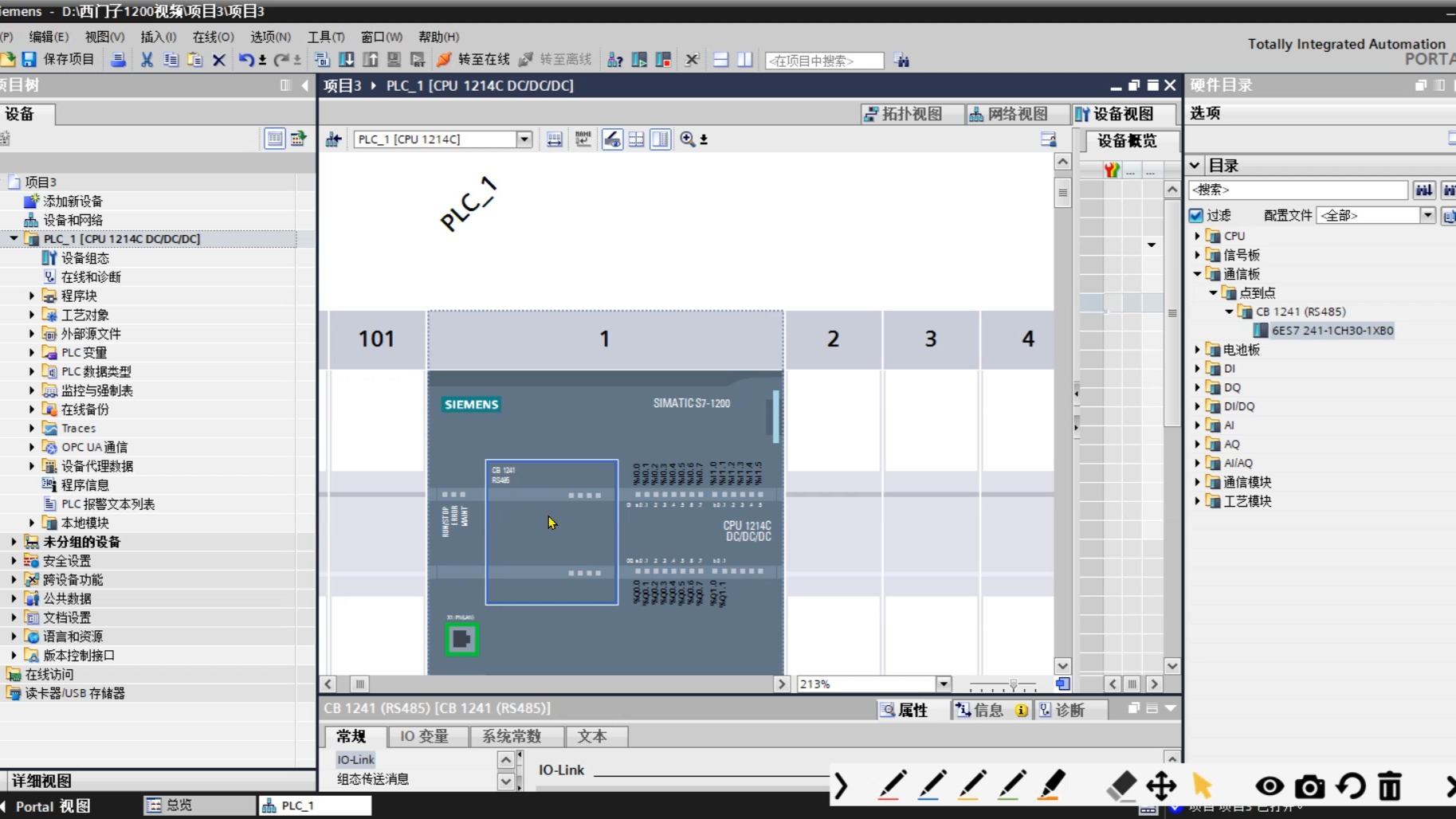Select 组态传送消息 in properties navigation
Screen dimensions: 1456x819
tap(372, 779)
